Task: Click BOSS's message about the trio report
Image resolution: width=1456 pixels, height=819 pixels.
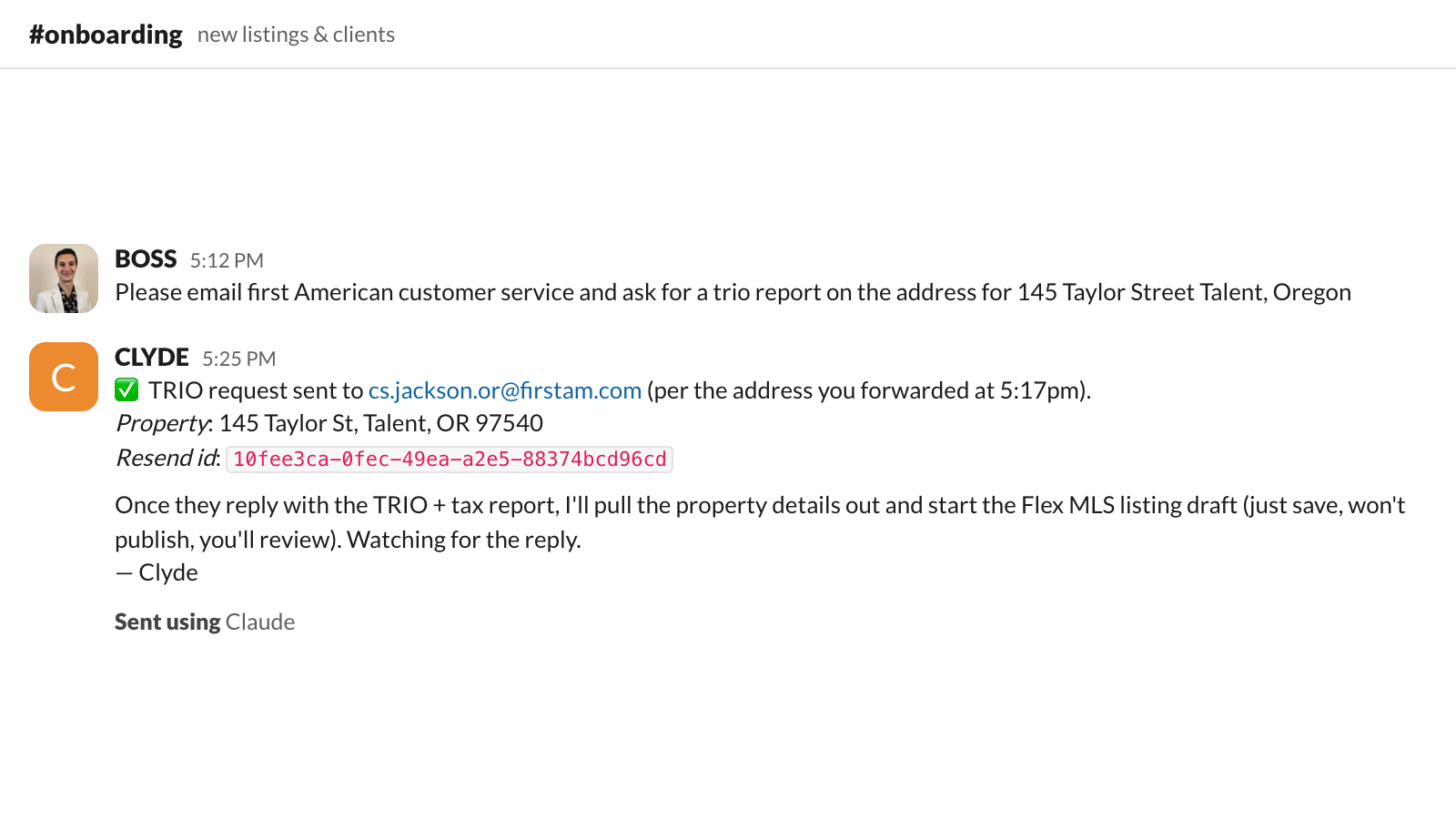Action: tap(733, 292)
